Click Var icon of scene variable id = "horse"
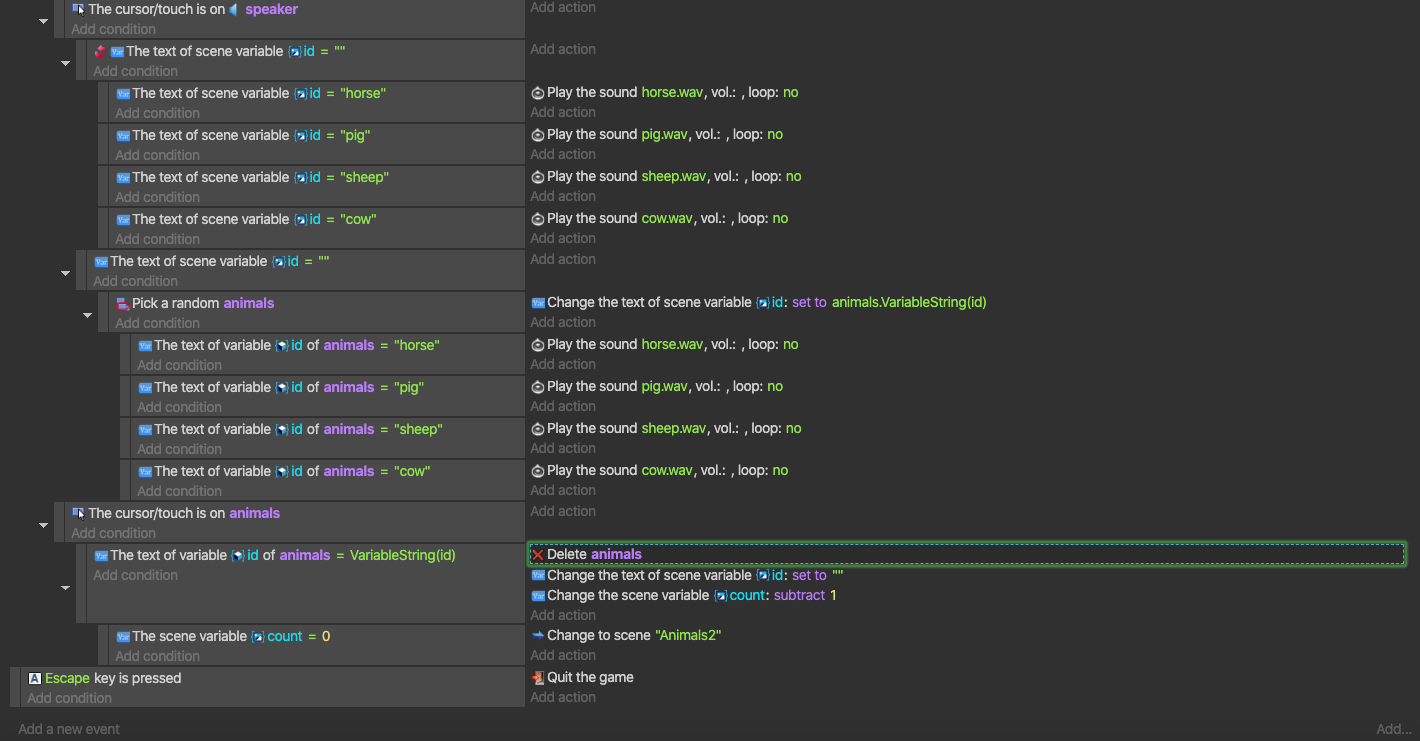 click(123, 93)
